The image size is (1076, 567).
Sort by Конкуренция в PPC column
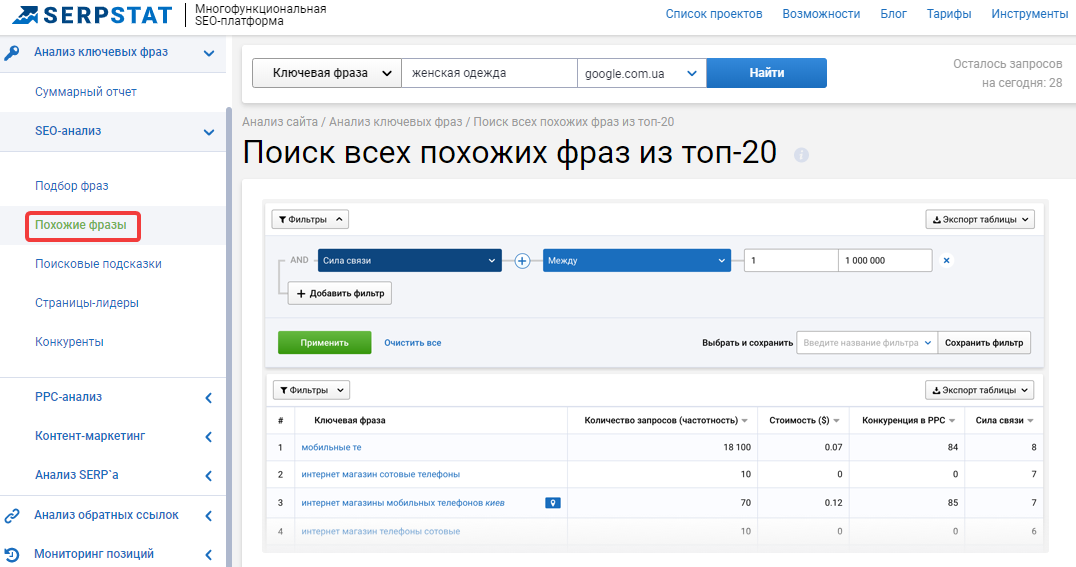pos(909,421)
